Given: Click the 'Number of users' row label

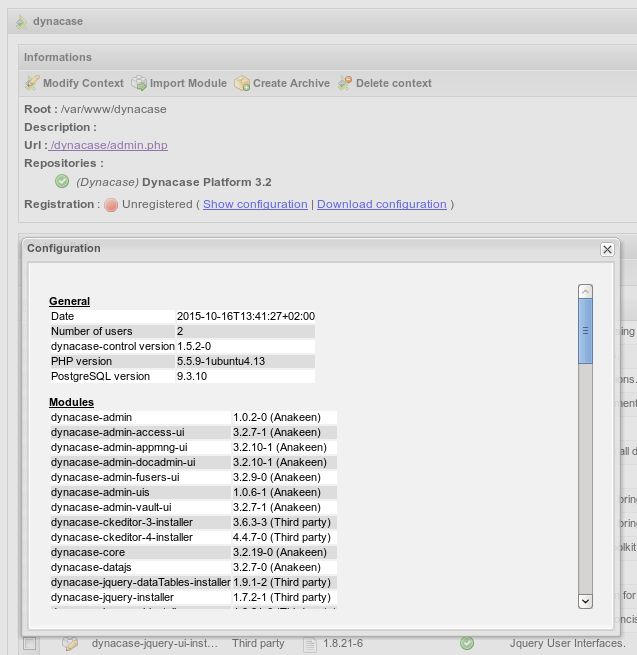Looking at the screenshot, I should [91, 331].
